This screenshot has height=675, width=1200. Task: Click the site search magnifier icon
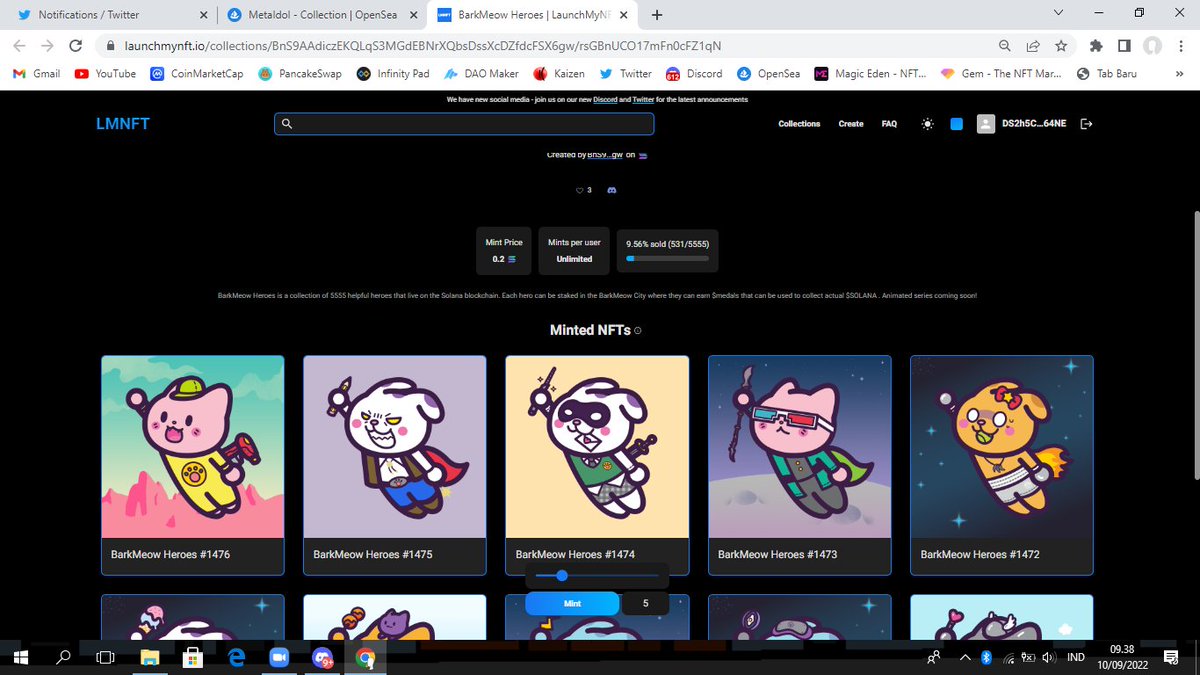point(286,124)
